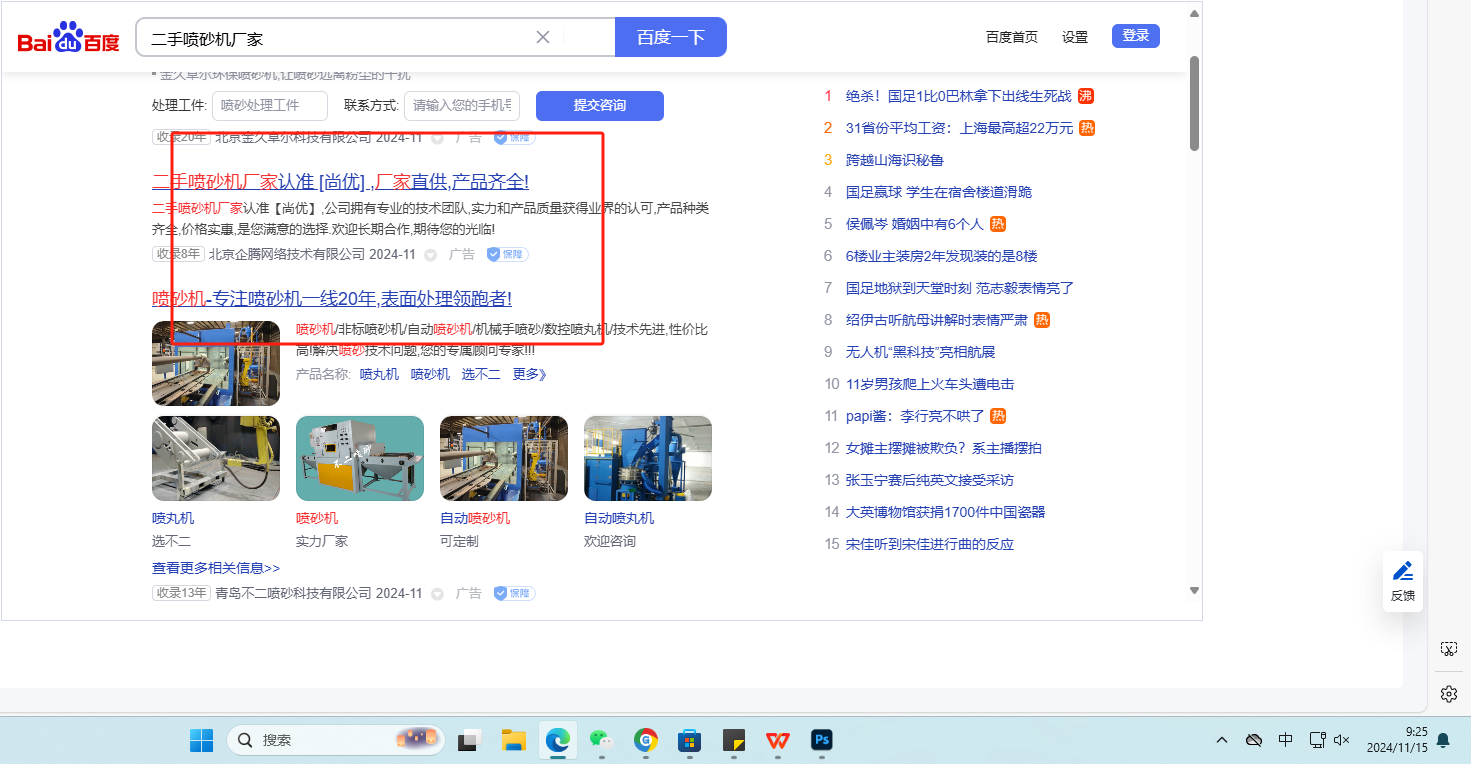Screen dimensions: 1471x764
Task: Open hot search 无人机"黑科技"亮相航展
Action: pos(921,352)
